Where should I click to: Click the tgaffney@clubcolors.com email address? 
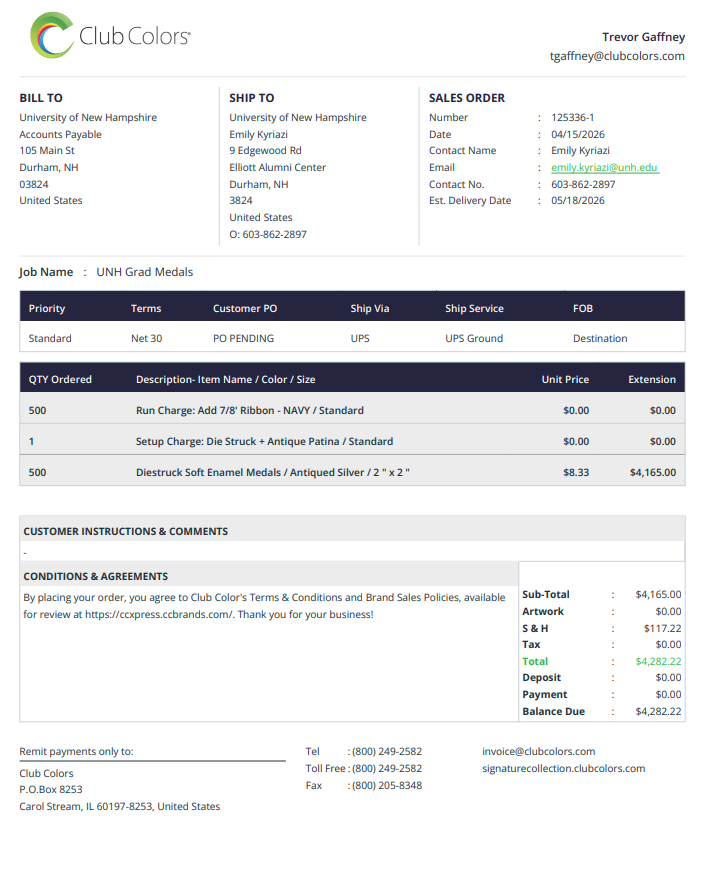pos(617,56)
